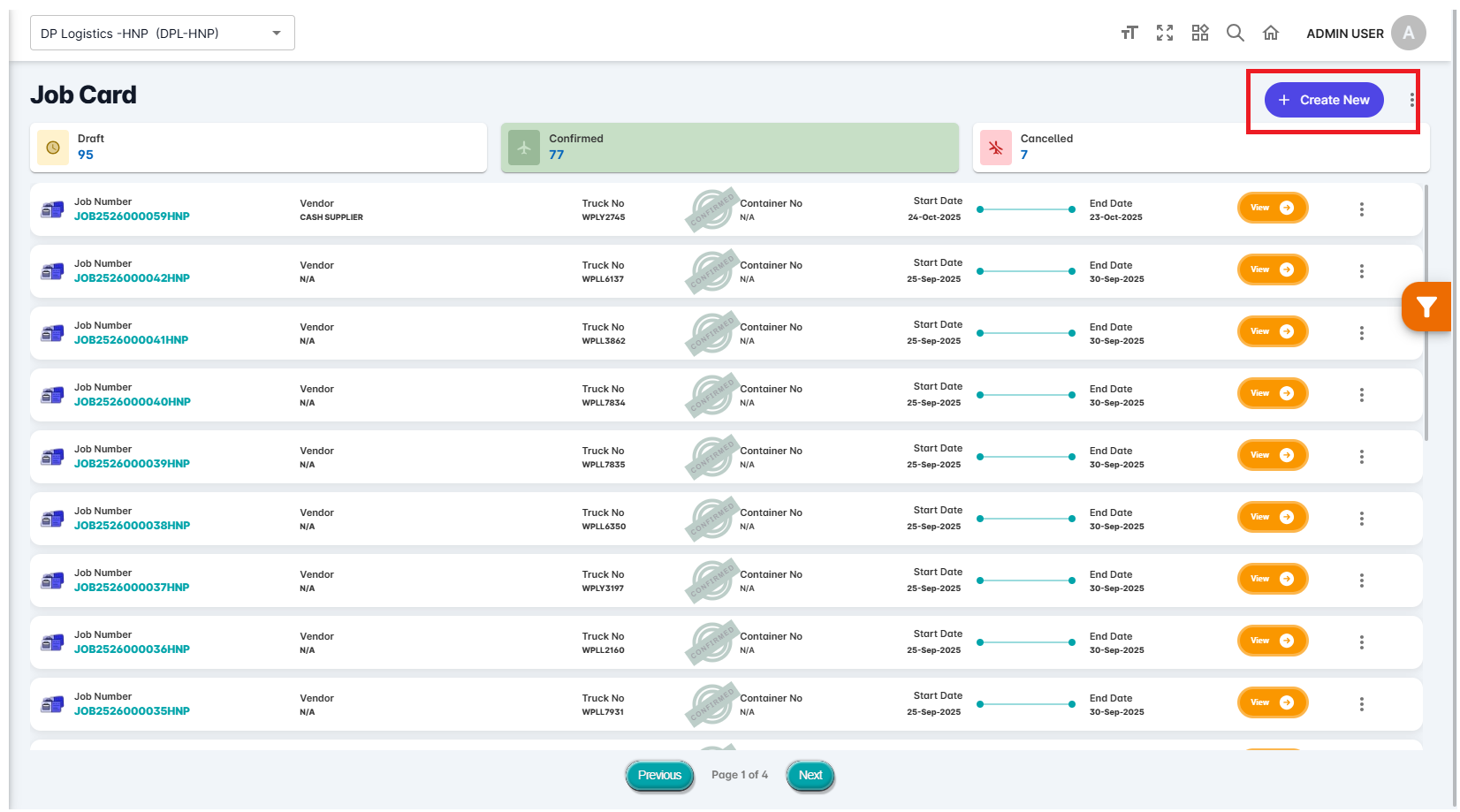This screenshot has width=1460, height=812.
Task: Click truck icon for job JOB2526000059HNP
Action: (x=53, y=209)
